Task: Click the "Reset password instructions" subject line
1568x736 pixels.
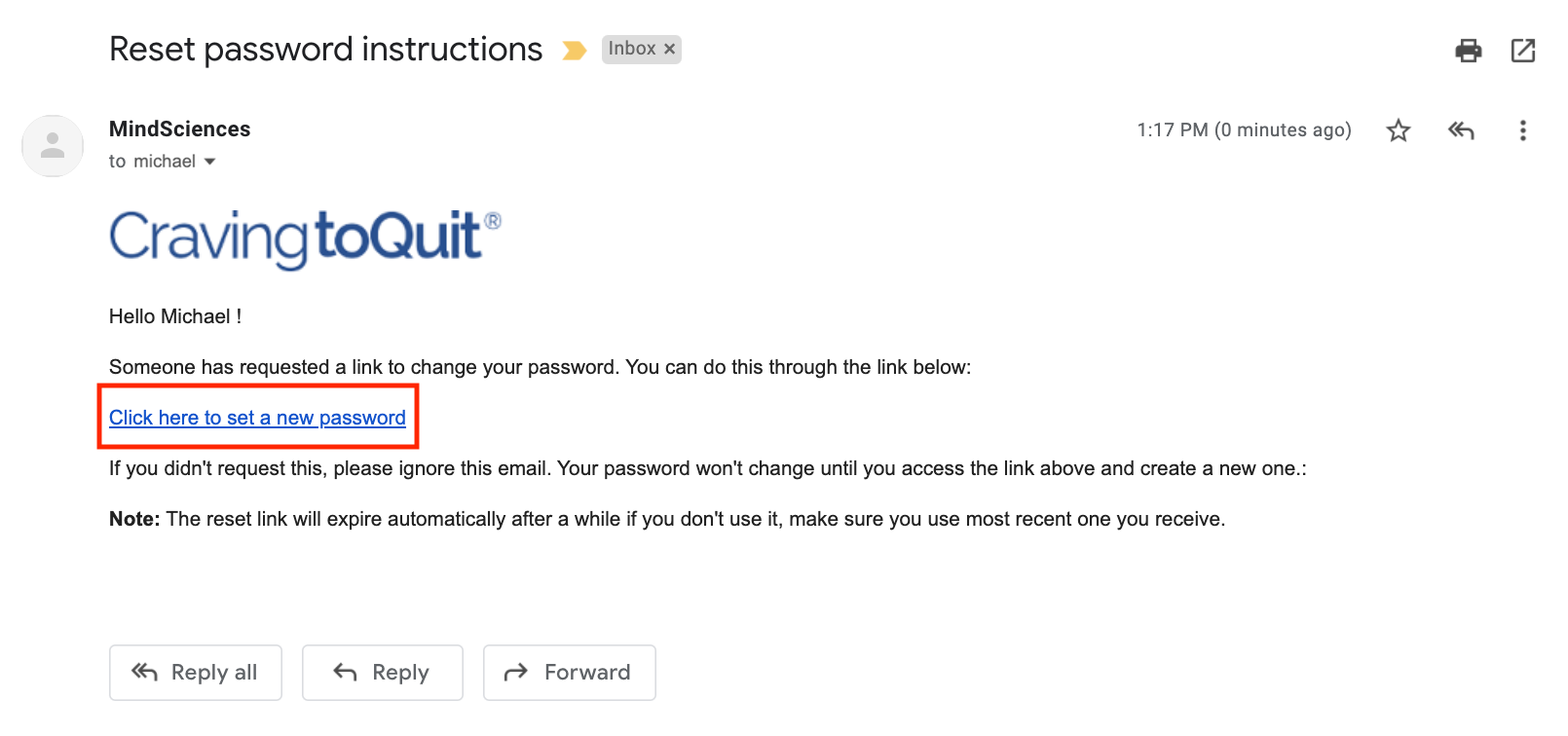Action: click(x=325, y=50)
